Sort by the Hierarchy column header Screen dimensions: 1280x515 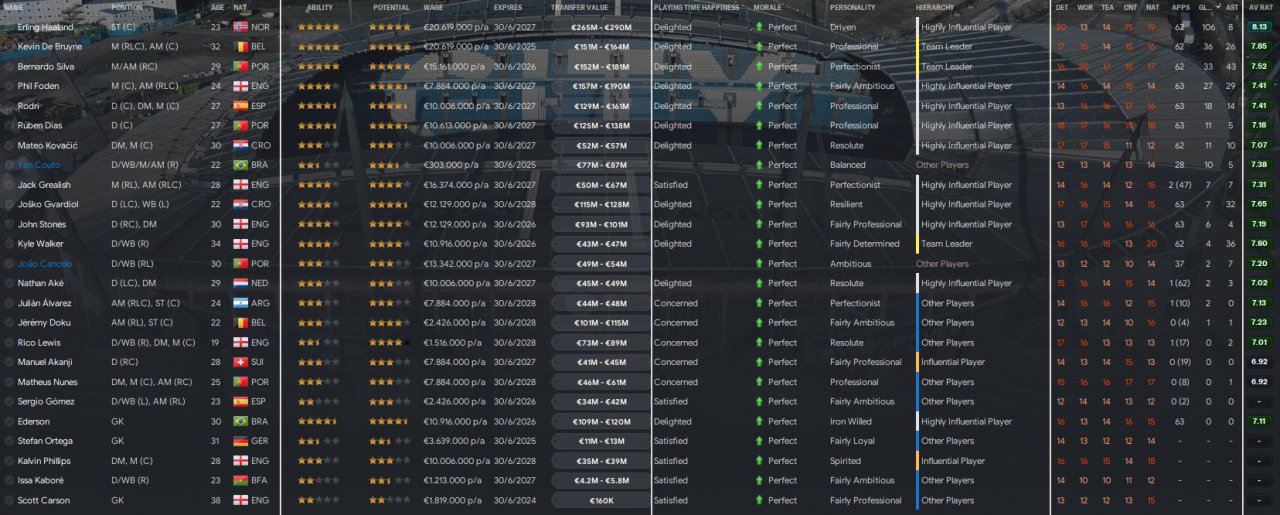click(x=935, y=7)
